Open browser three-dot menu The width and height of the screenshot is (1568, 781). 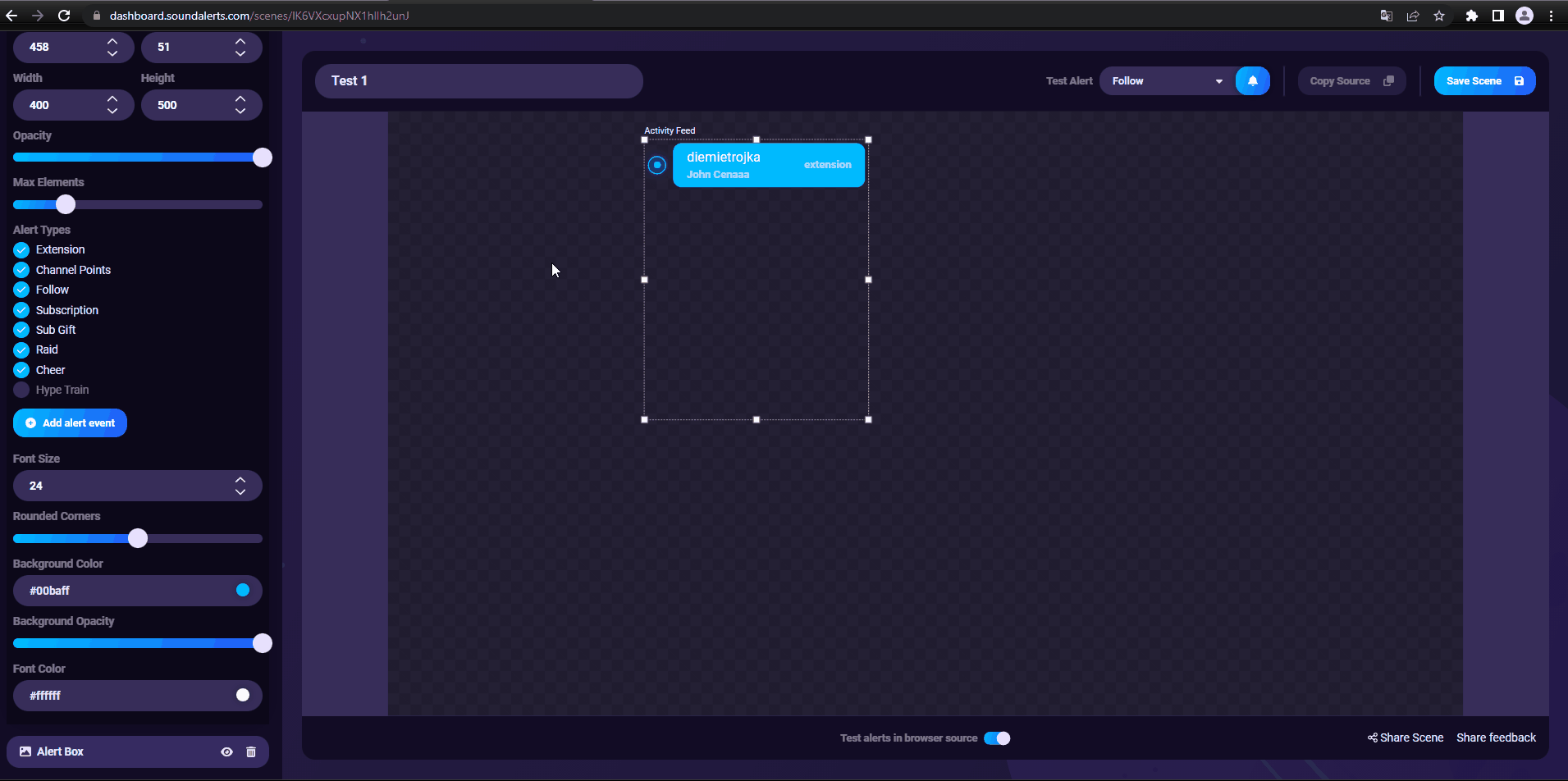point(1551,16)
